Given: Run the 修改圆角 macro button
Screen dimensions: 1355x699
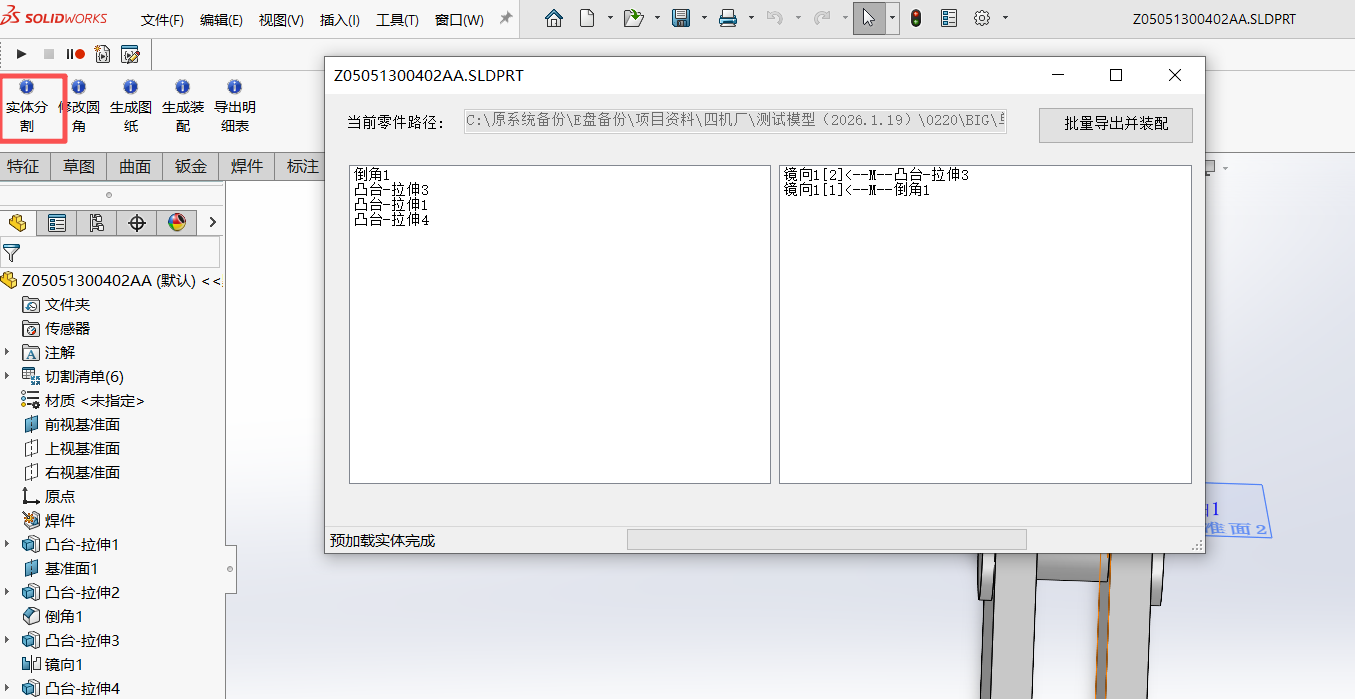Looking at the screenshot, I should tap(79, 107).
